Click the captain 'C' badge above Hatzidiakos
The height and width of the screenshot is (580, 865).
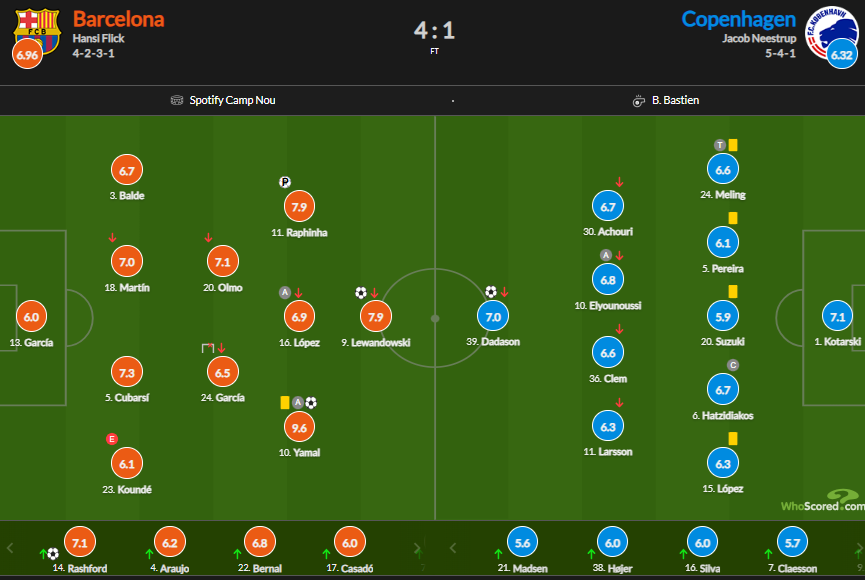[x=732, y=365]
